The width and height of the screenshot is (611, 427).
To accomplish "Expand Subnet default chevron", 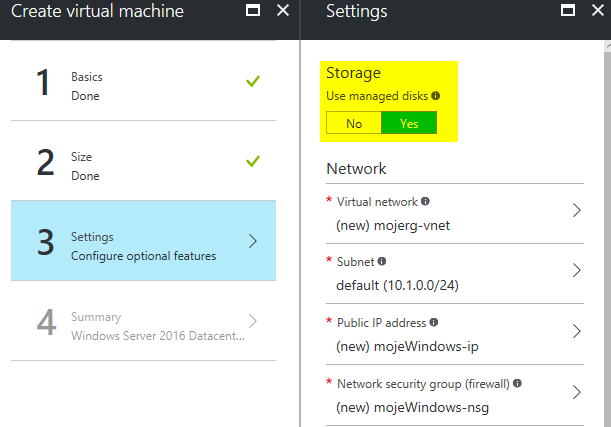I will [x=576, y=271].
